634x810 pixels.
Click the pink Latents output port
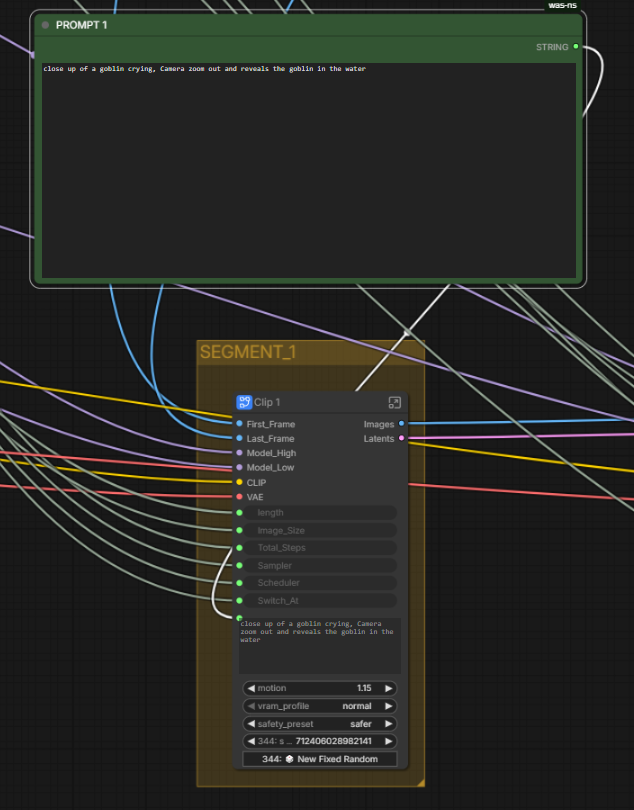402,438
